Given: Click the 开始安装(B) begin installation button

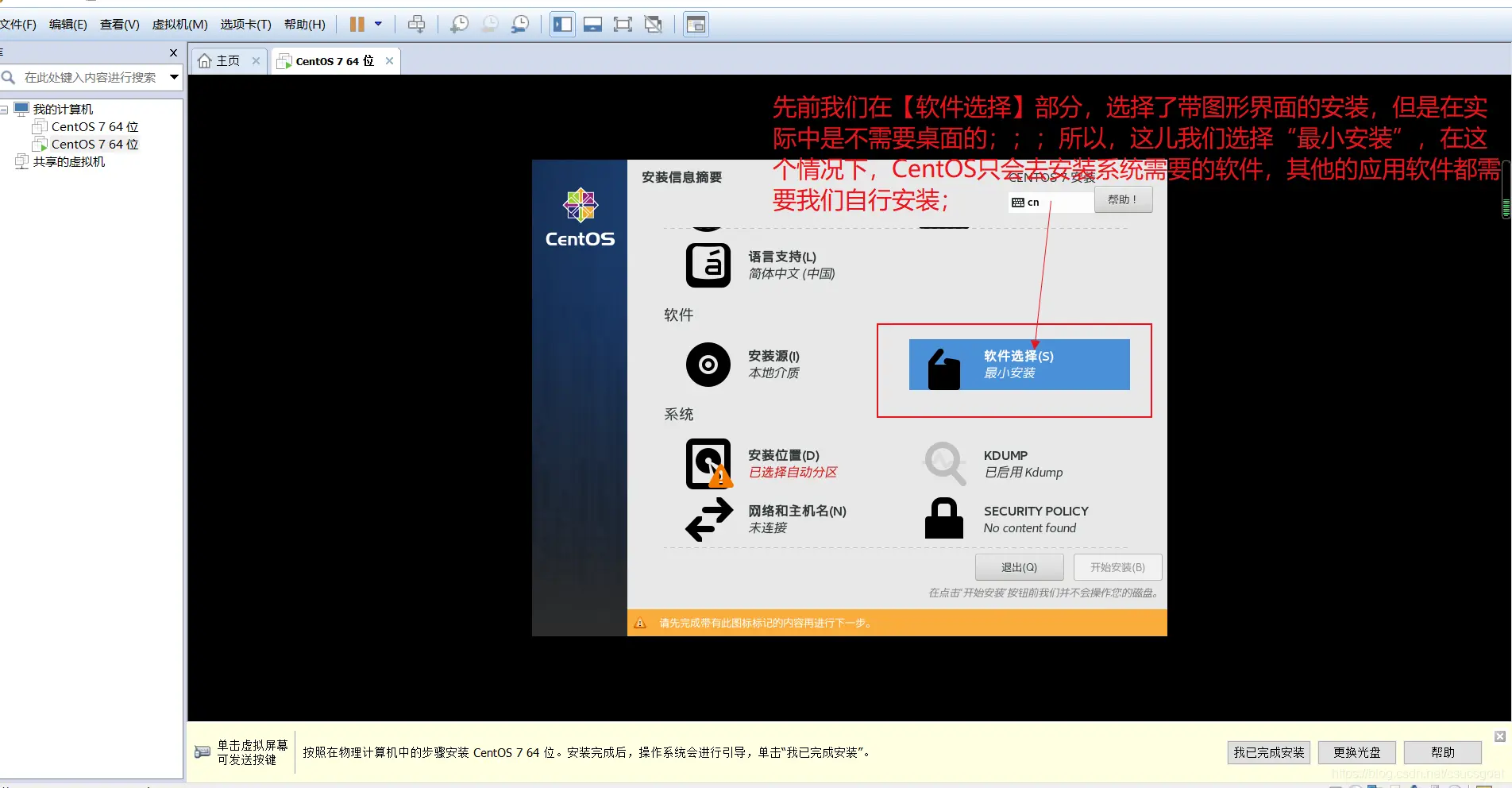Looking at the screenshot, I should [x=1117, y=567].
